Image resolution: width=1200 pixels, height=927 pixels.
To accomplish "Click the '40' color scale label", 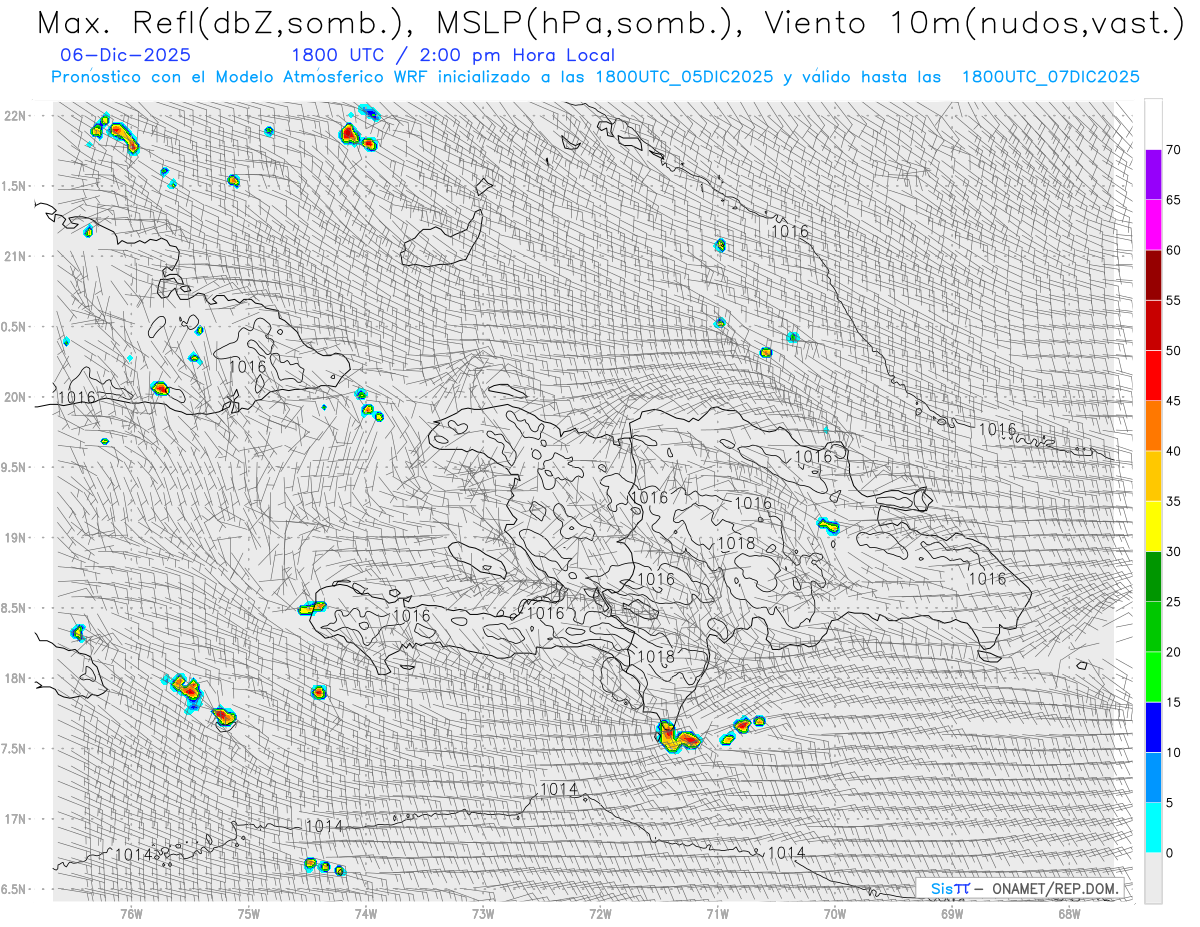I will 1173,451.
